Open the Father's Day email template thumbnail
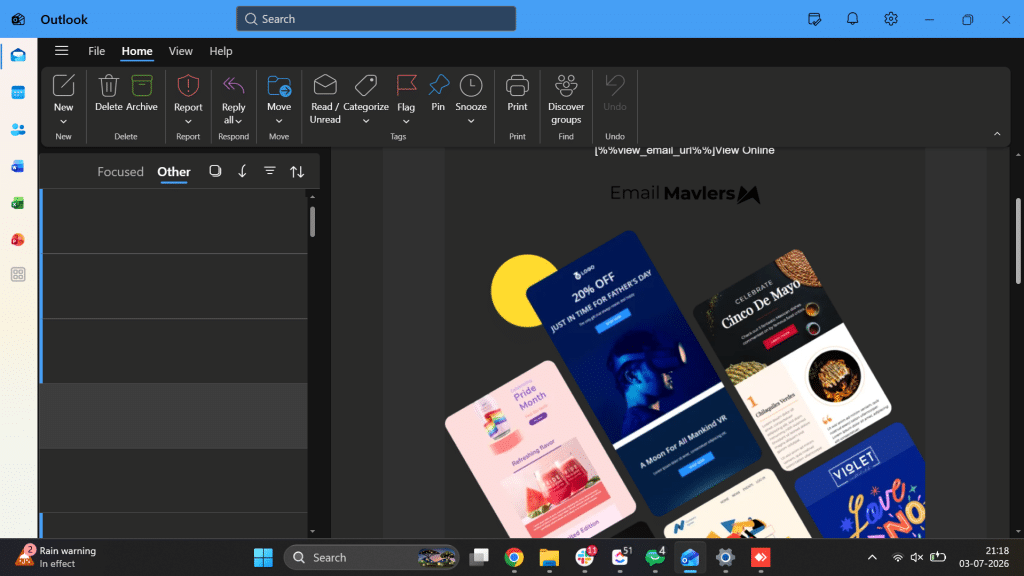 [x=643, y=372]
